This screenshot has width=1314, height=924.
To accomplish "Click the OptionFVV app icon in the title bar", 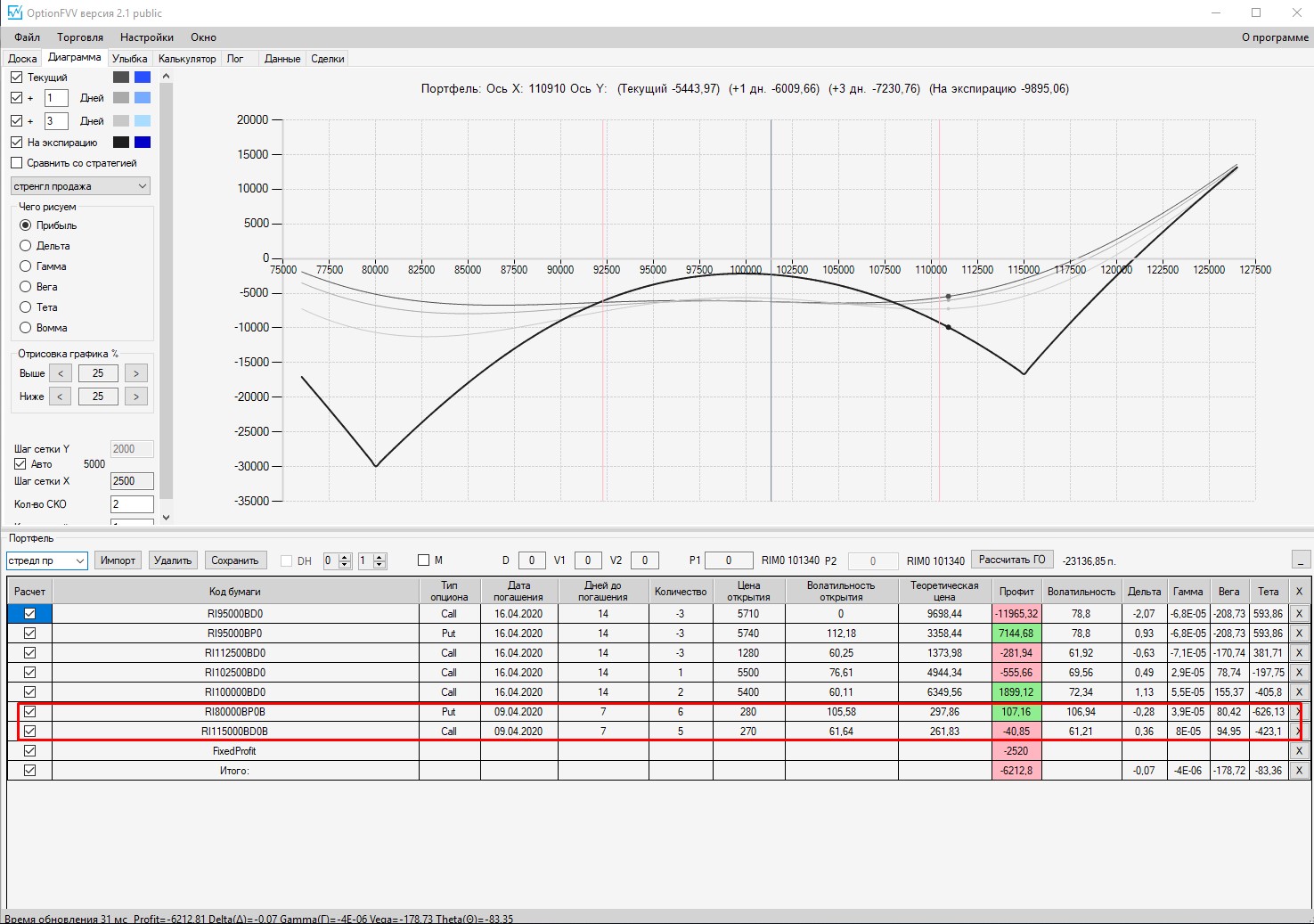I will point(14,12).
